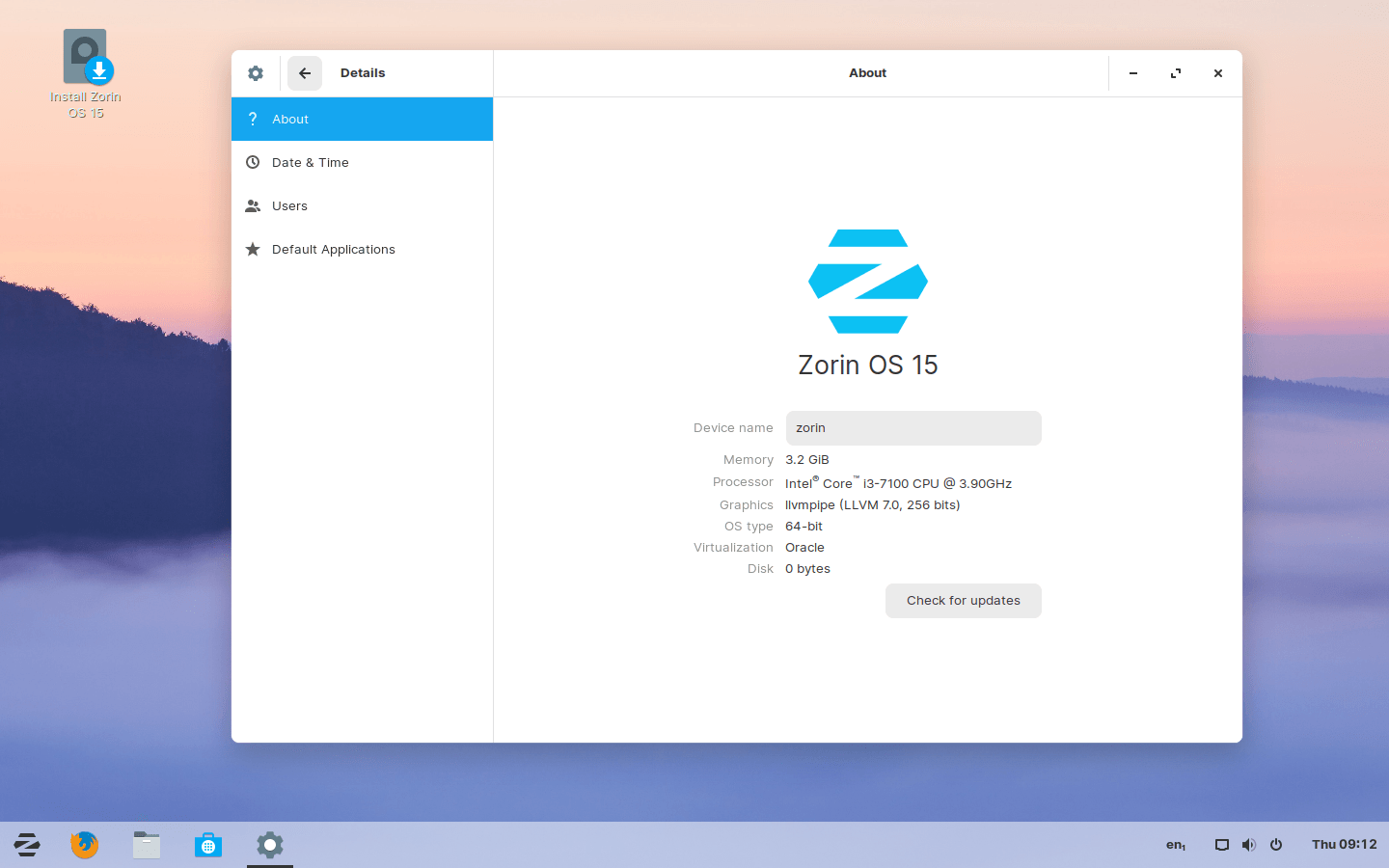Viewport: 1389px width, 868px height.
Task: Click the Settings gear icon in the taskbar
Action: 269,845
